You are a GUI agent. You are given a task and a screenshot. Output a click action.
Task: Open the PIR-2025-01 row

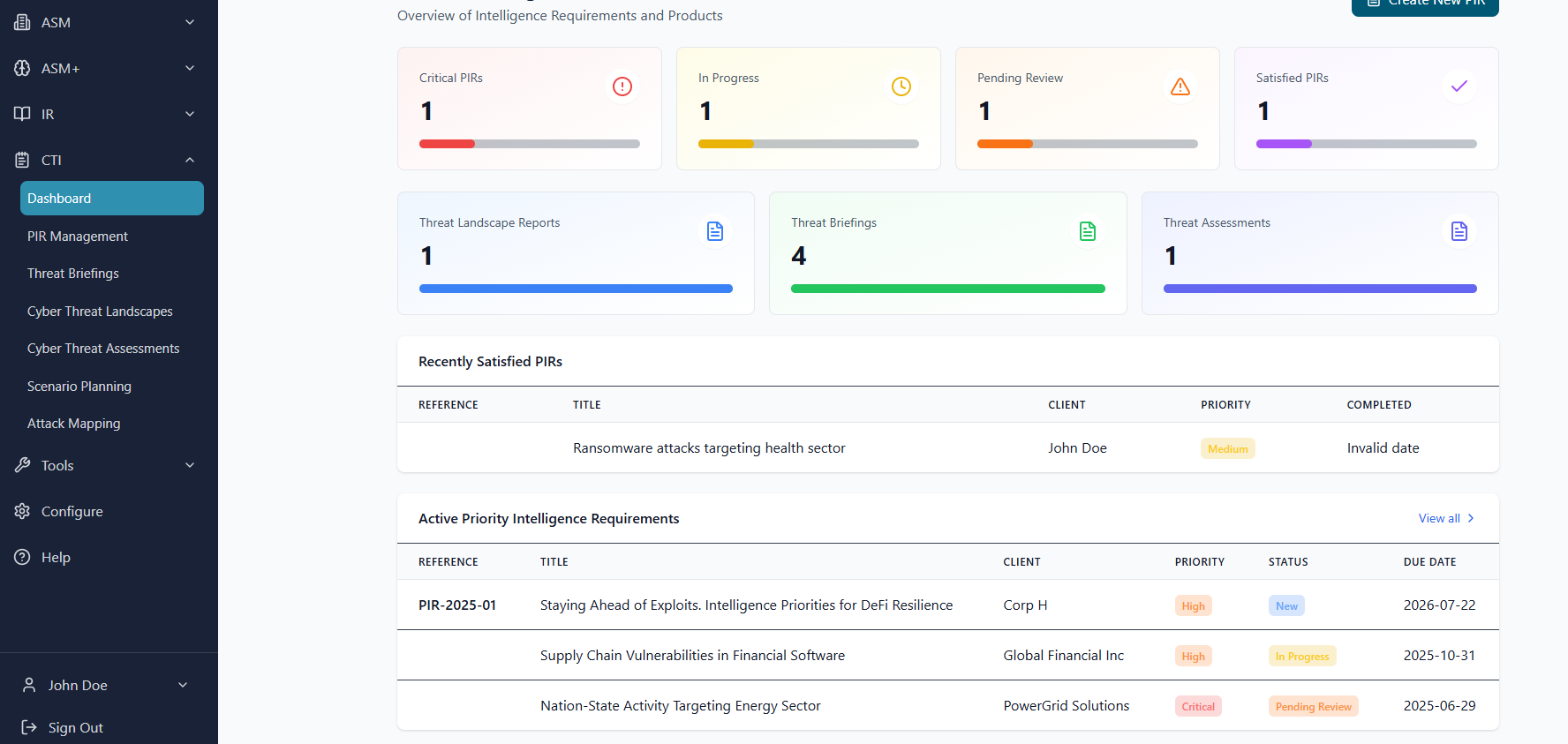pos(457,605)
